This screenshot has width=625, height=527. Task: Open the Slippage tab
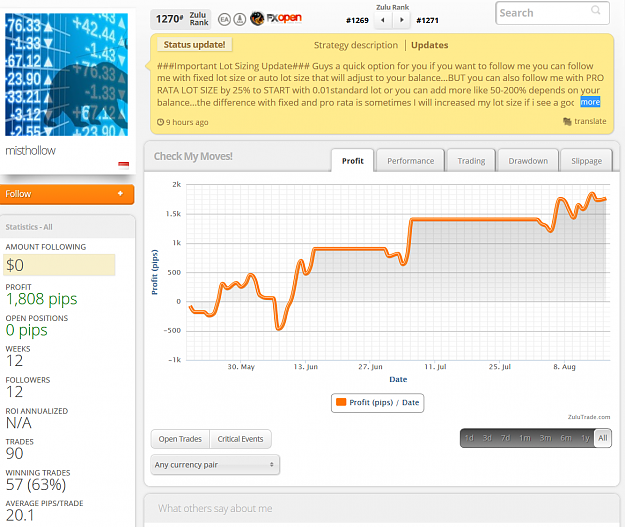tap(586, 161)
